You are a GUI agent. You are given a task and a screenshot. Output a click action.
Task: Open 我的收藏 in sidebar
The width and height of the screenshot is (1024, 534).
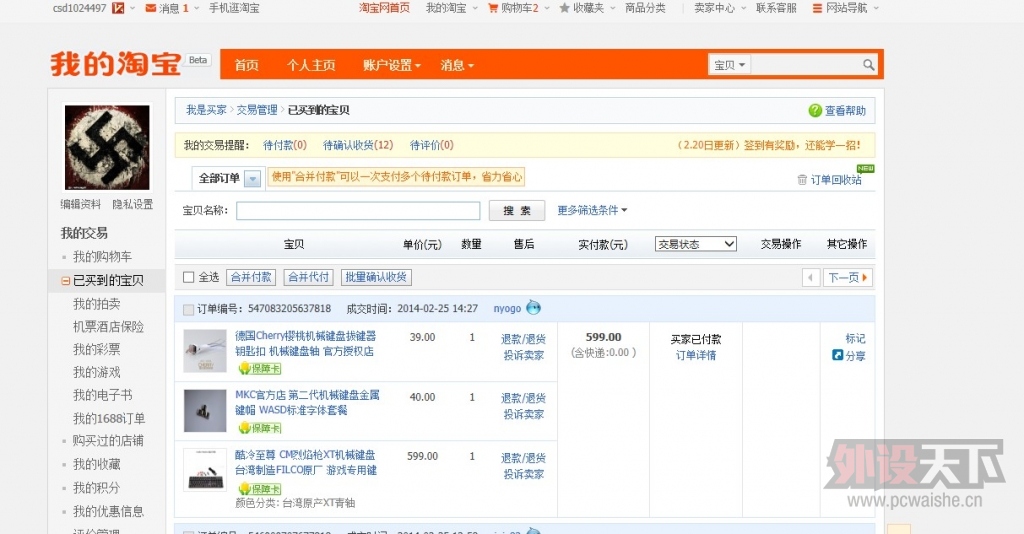97,464
